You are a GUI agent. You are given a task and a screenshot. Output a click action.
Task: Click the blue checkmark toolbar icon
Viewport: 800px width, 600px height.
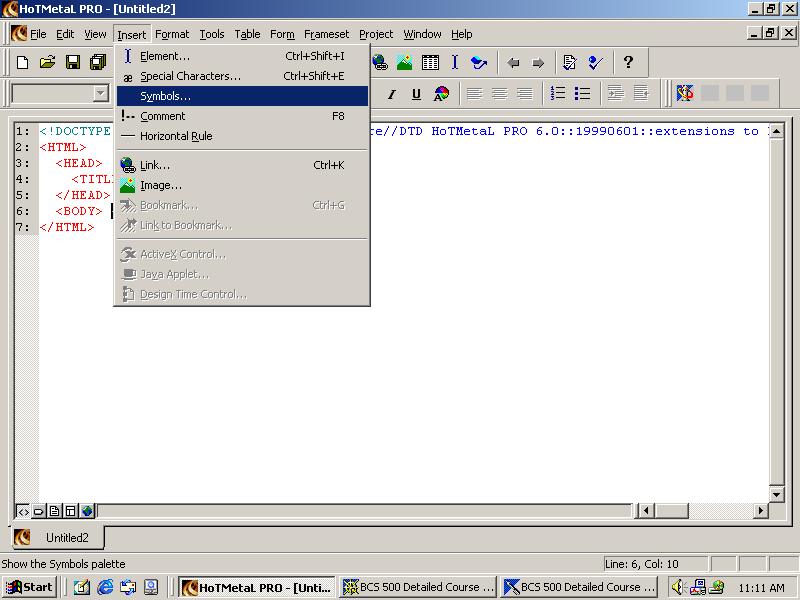[x=595, y=63]
